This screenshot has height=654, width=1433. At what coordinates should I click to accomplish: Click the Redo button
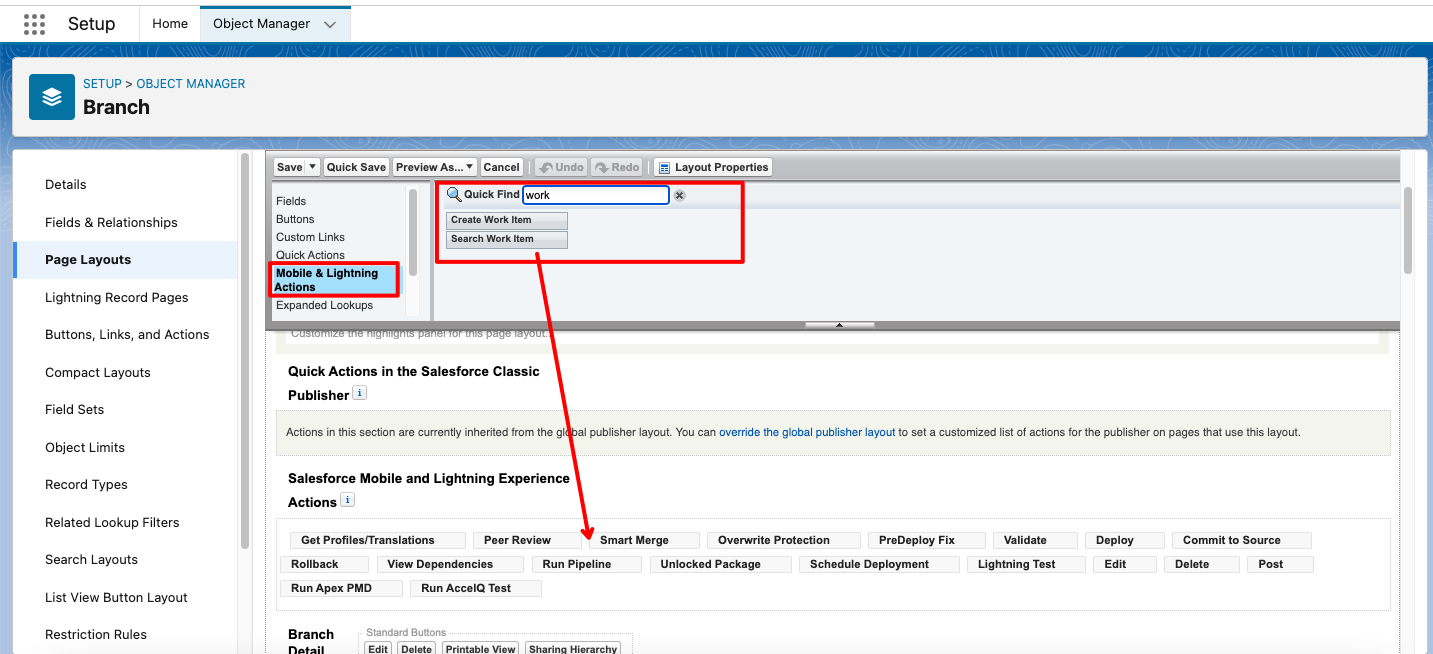pyautogui.click(x=616, y=167)
